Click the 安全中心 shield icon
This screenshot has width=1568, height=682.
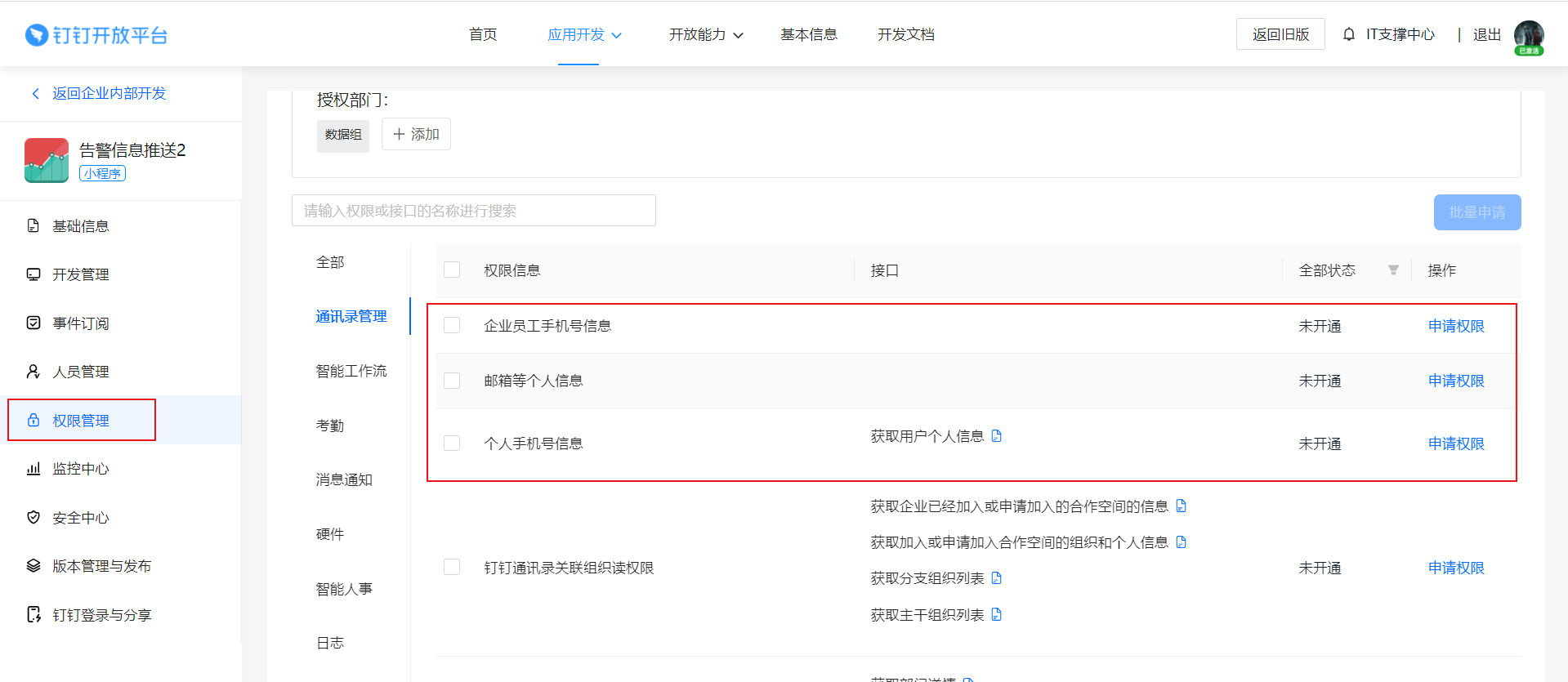(34, 517)
